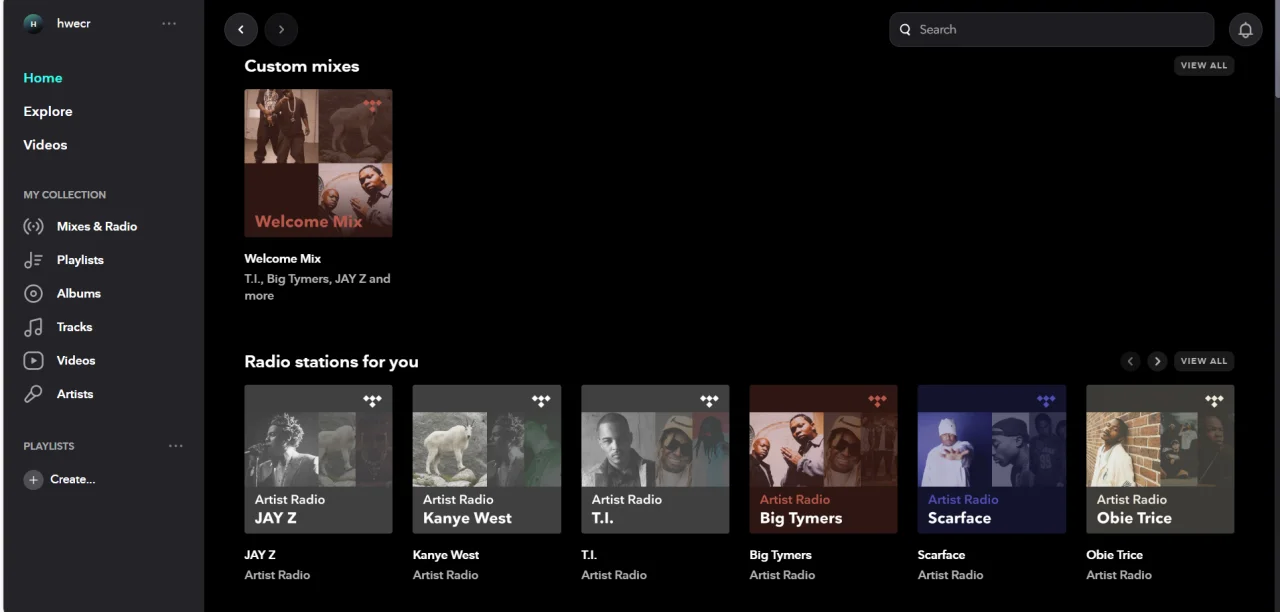Go to the top Videos navigation item

tap(45, 145)
